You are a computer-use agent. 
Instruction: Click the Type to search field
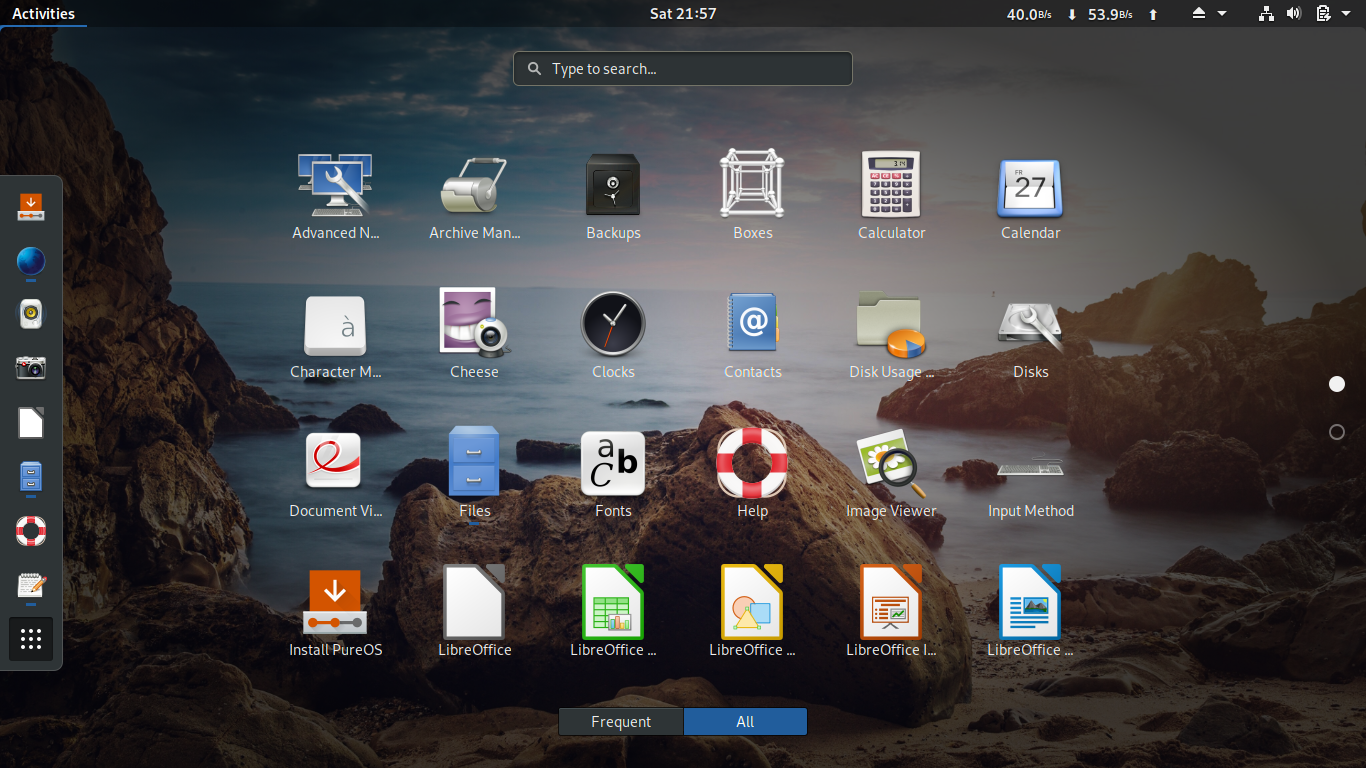(683, 68)
